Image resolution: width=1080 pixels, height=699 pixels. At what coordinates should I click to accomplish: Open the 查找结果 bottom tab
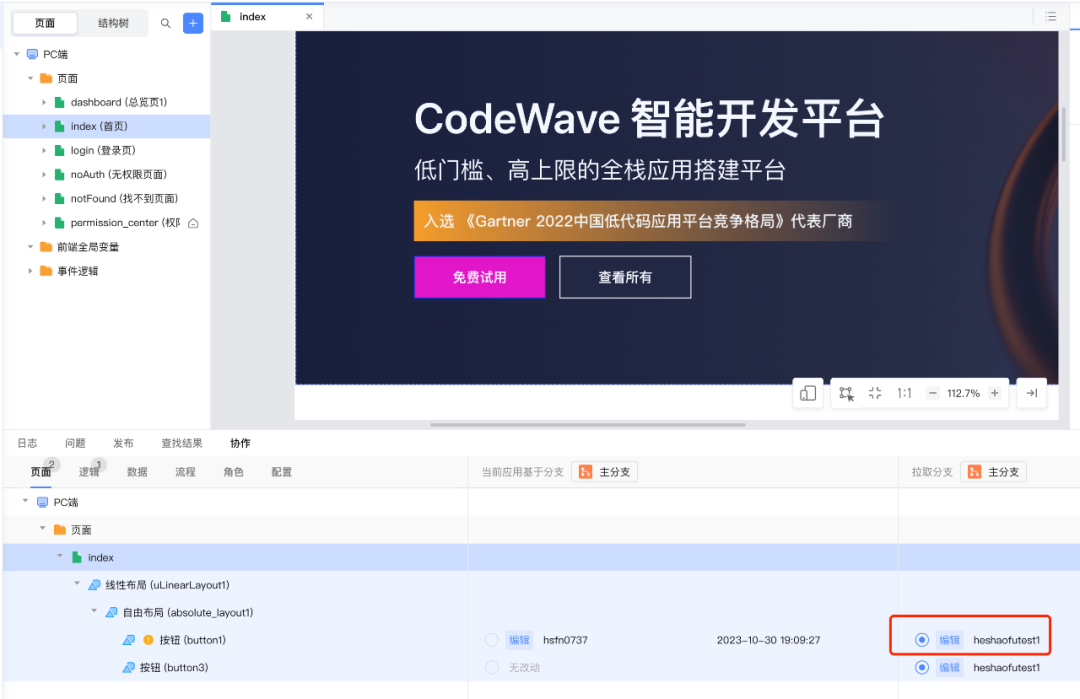click(x=182, y=443)
